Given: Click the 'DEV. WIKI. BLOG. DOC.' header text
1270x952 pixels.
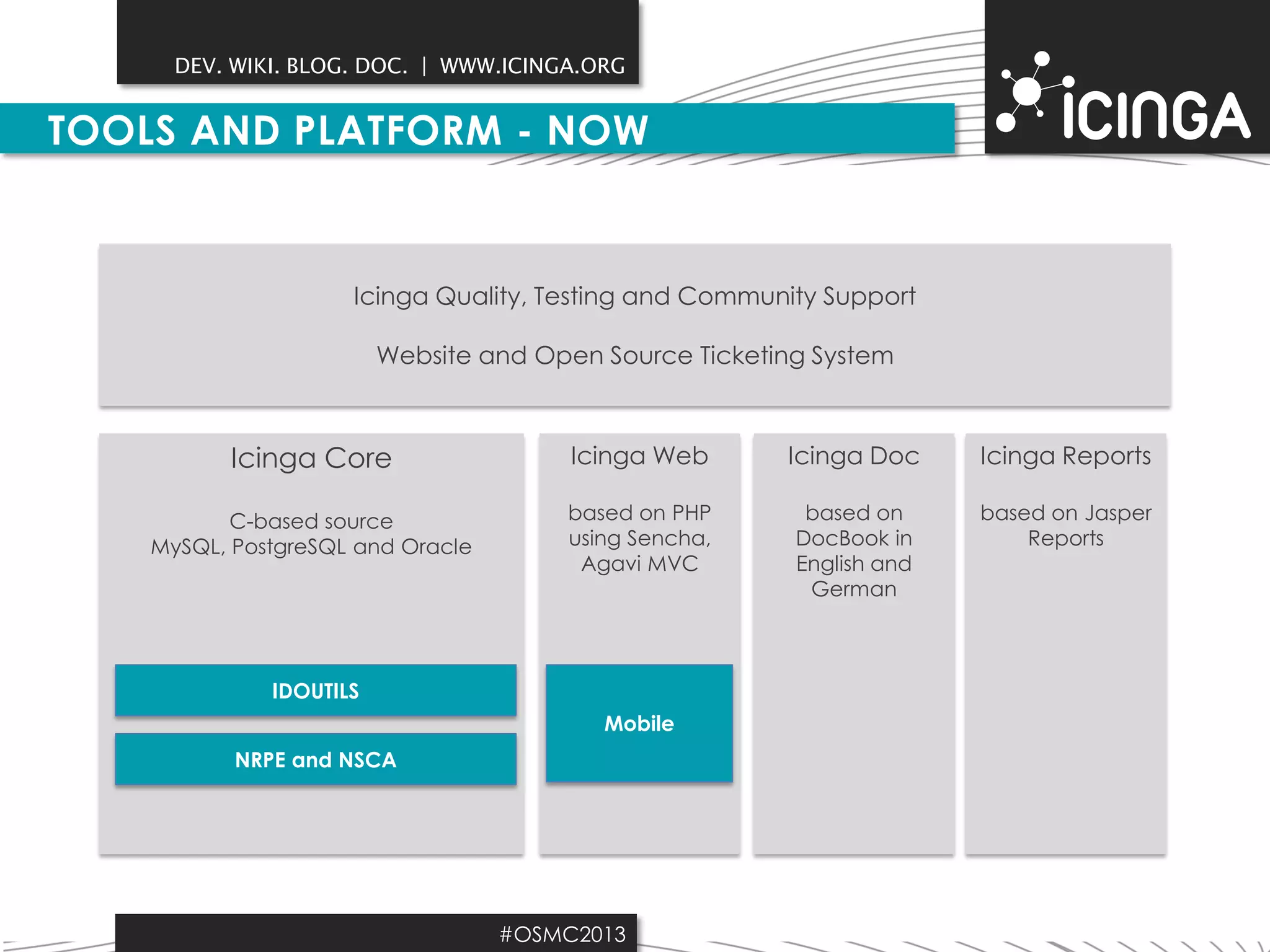Looking at the screenshot, I should (x=291, y=66).
